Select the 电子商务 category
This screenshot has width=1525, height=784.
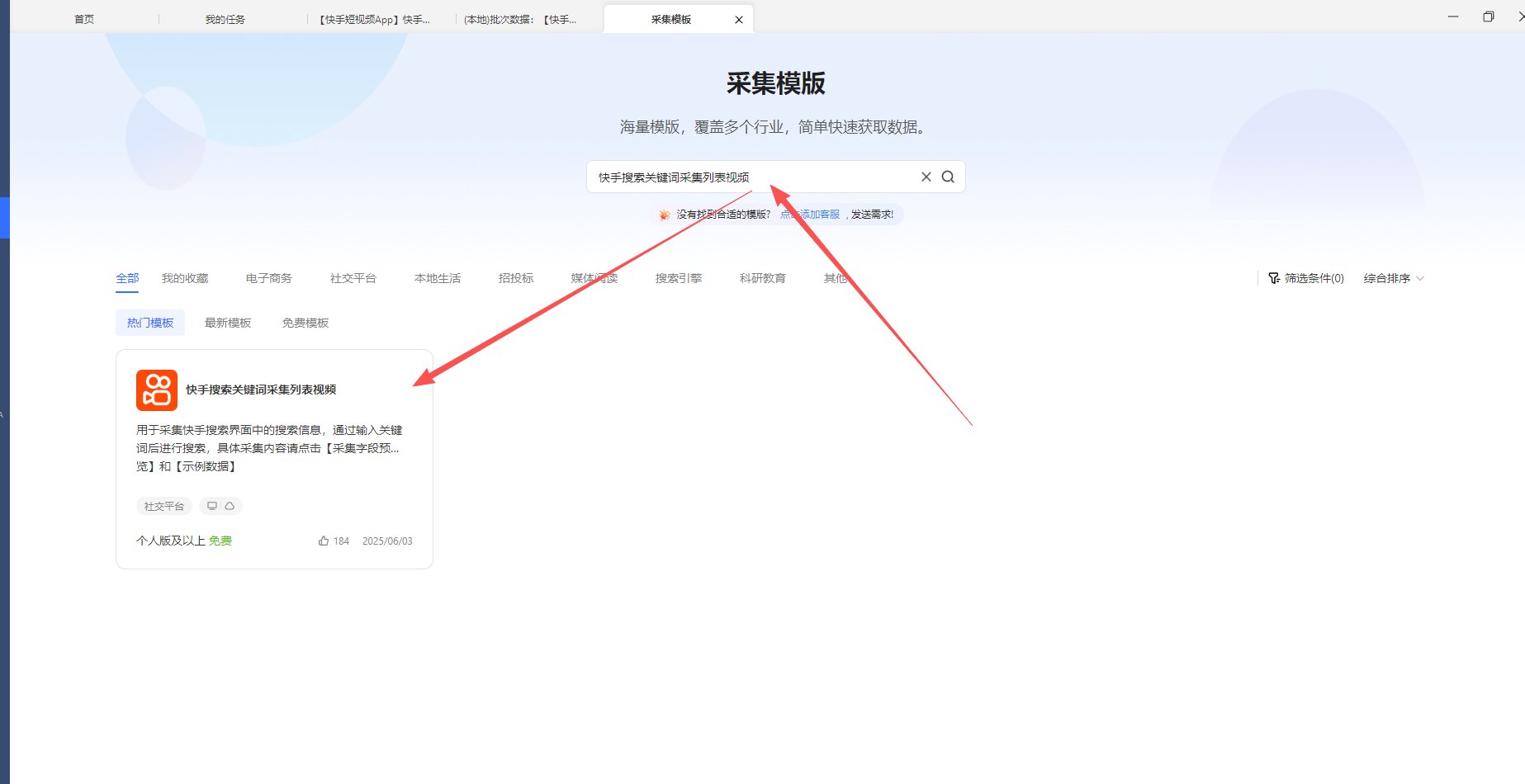[269, 278]
